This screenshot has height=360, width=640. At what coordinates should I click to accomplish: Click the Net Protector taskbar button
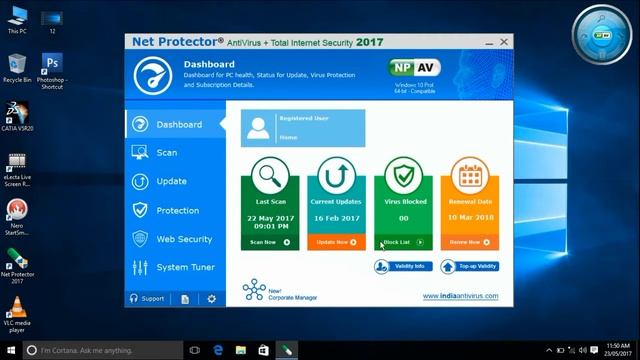(287, 350)
